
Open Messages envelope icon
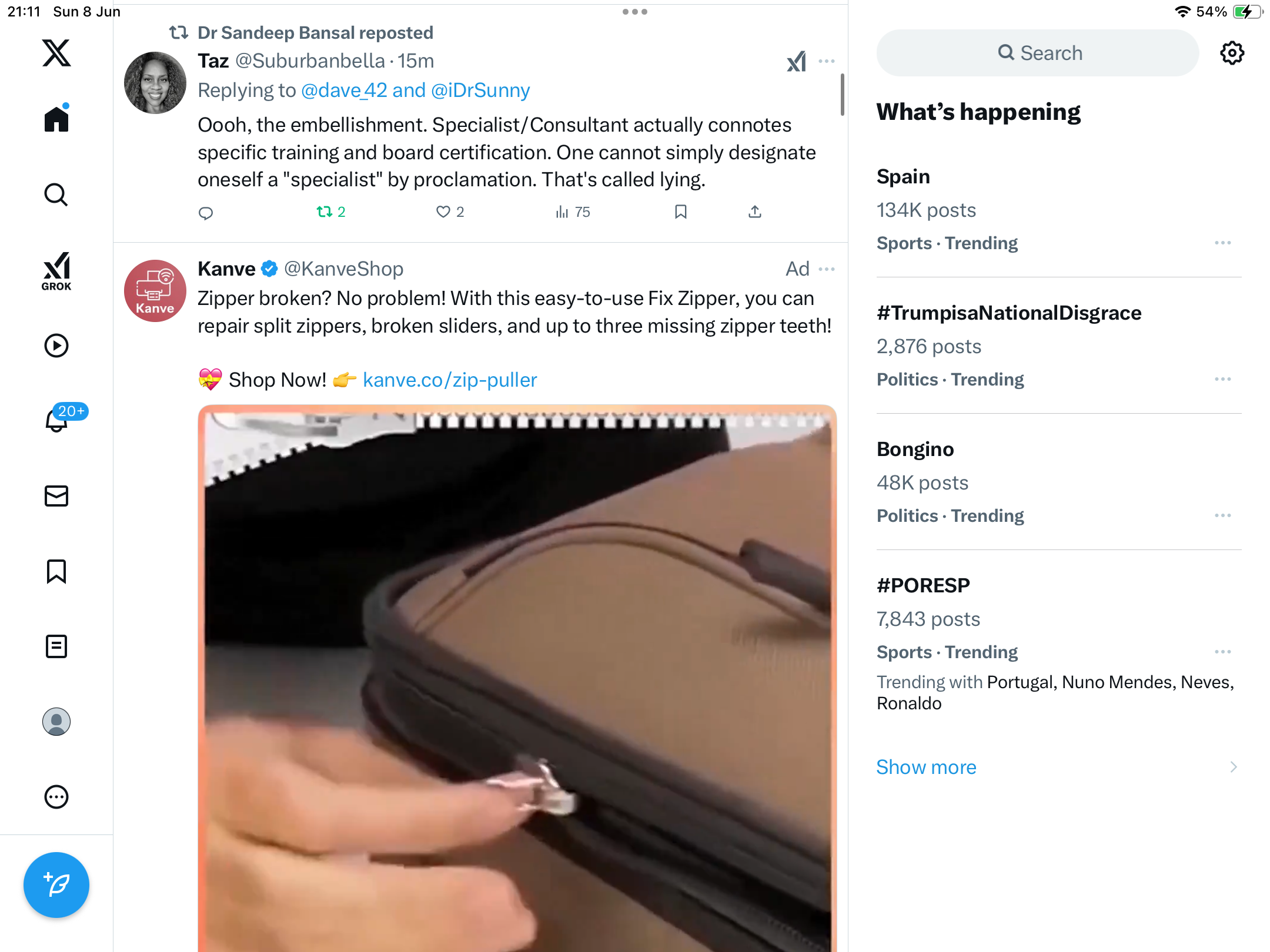(x=56, y=496)
